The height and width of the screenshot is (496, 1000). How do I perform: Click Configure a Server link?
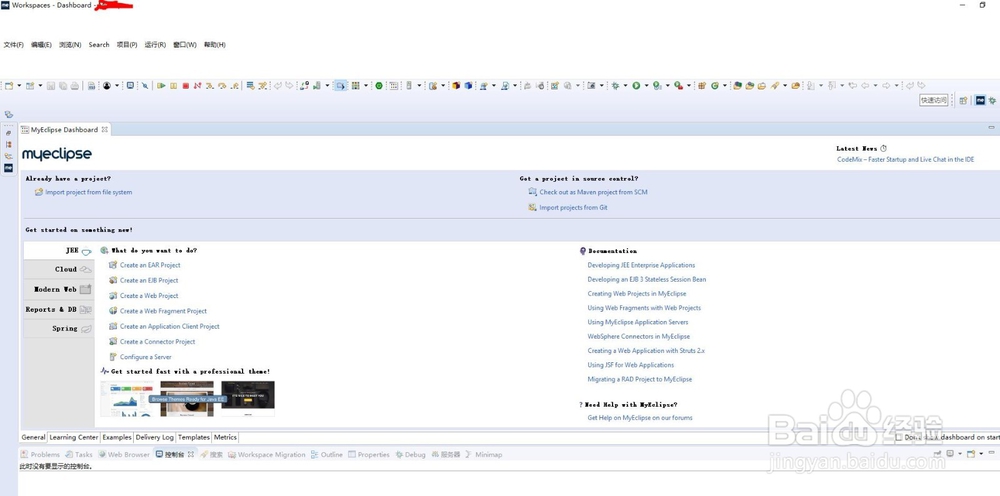(x=145, y=357)
